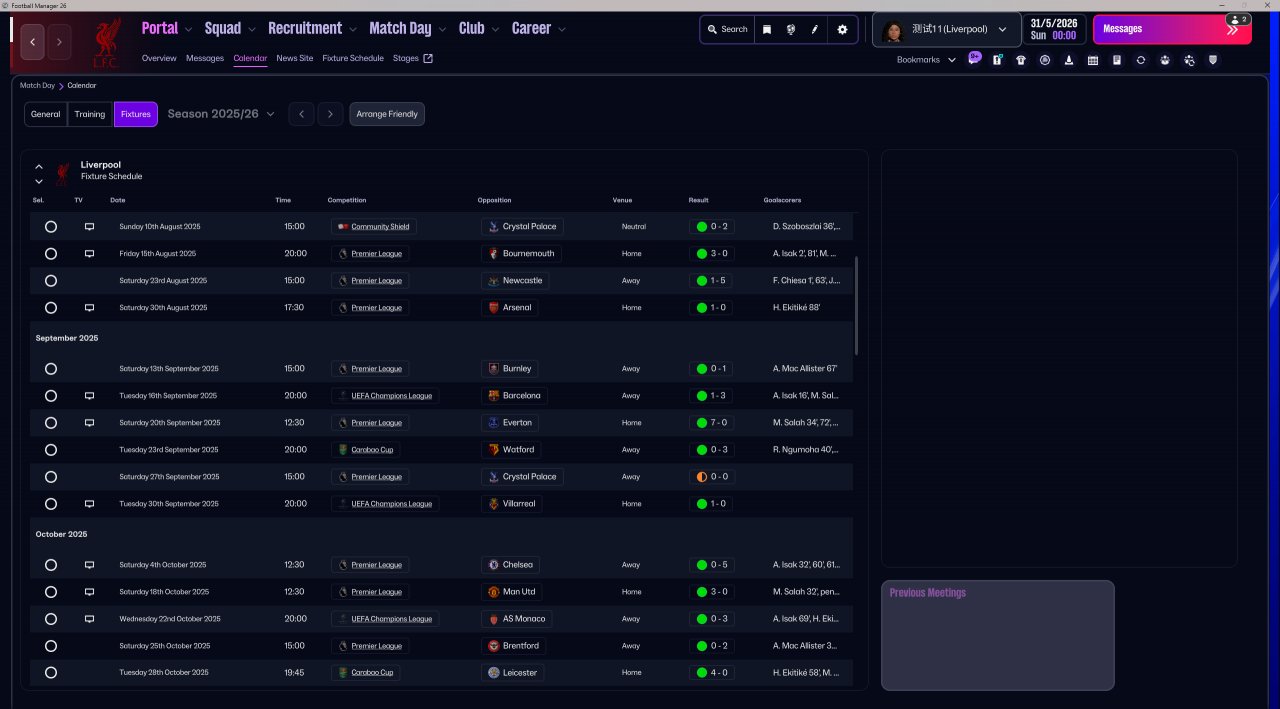The width and height of the screenshot is (1280, 709).
Task: Open the bookmark icon in top toolbar
Action: click(767, 30)
